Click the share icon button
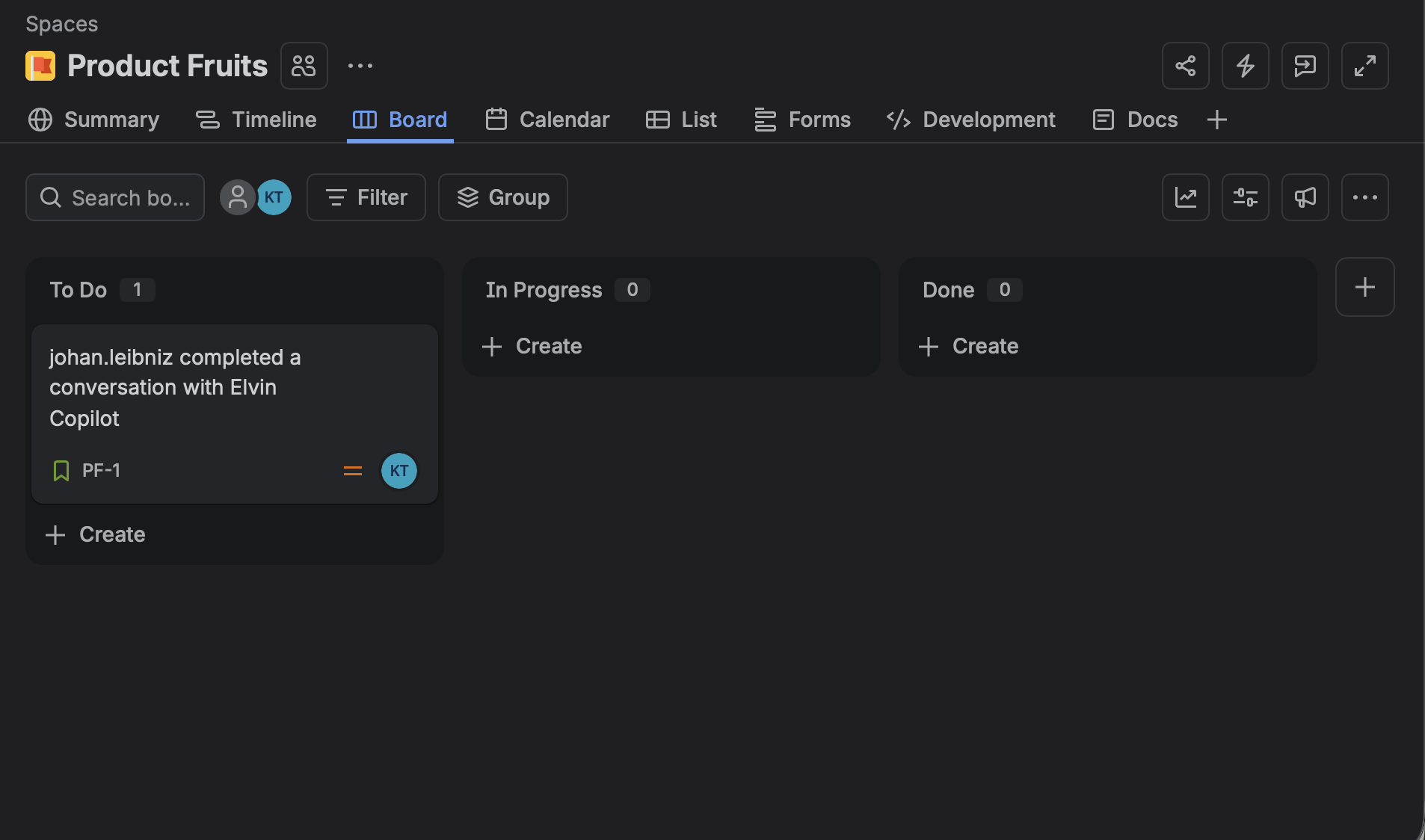 click(x=1186, y=66)
